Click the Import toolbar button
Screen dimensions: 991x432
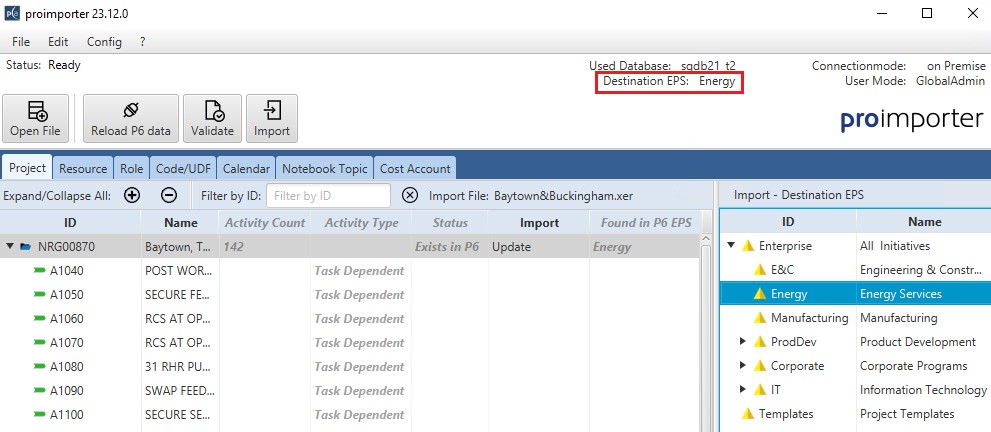271,119
